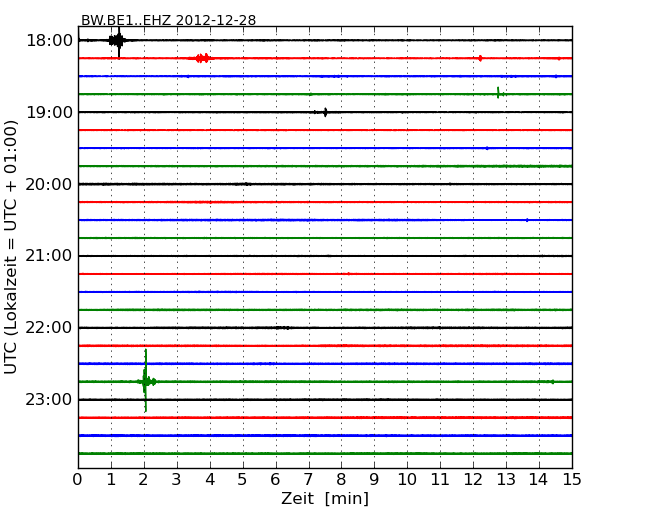Click the plot title BW.BE1..EHZ 2012-12-28
Screen dimensions: 650x520
168,20
